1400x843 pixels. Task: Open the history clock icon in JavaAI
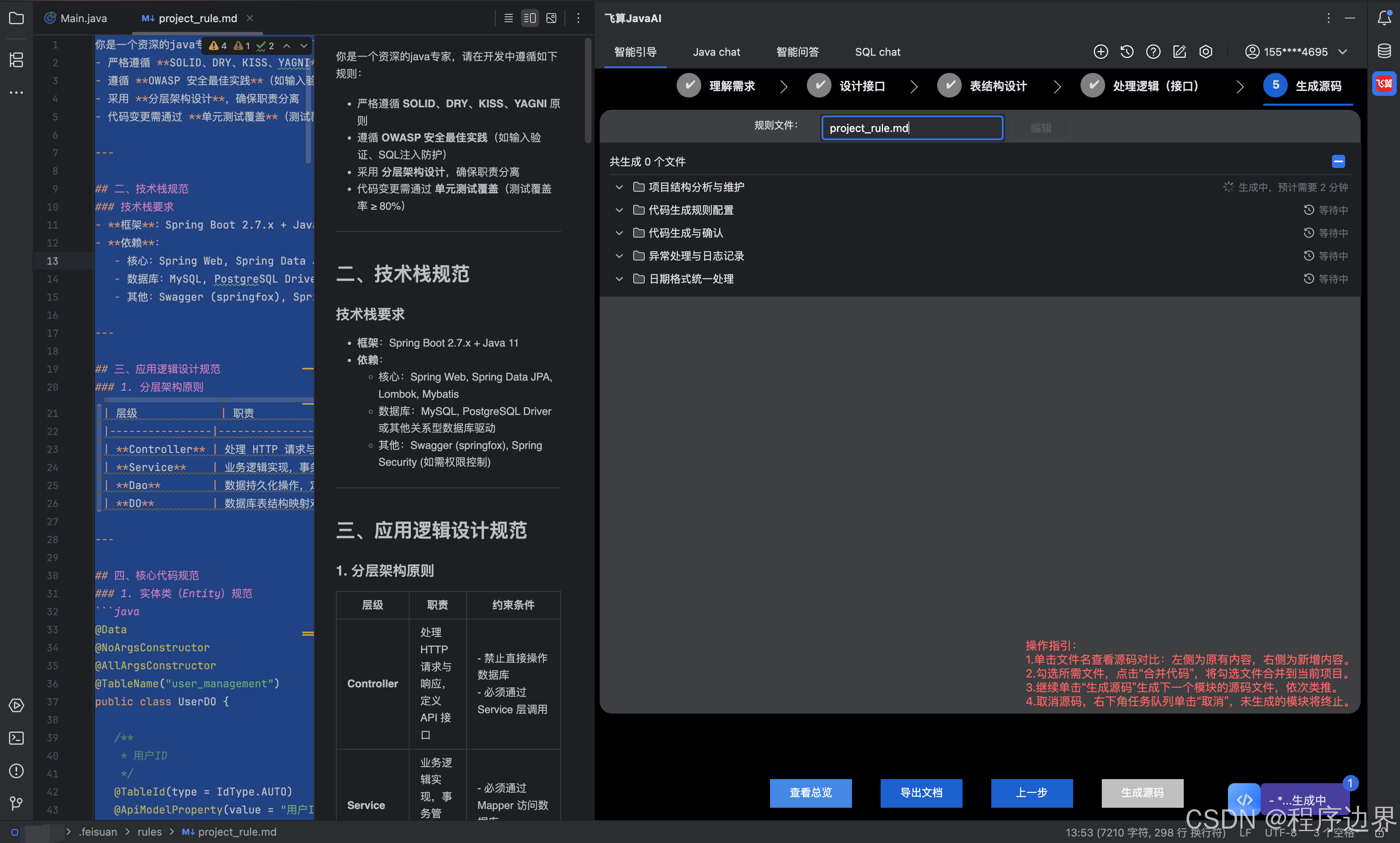point(1127,52)
